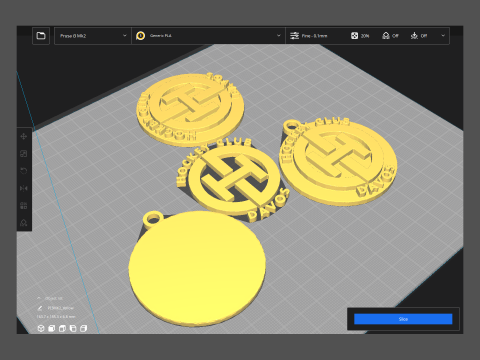
Task: Expand the Generic PLA material dropdown
Action: (x=279, y=36)
